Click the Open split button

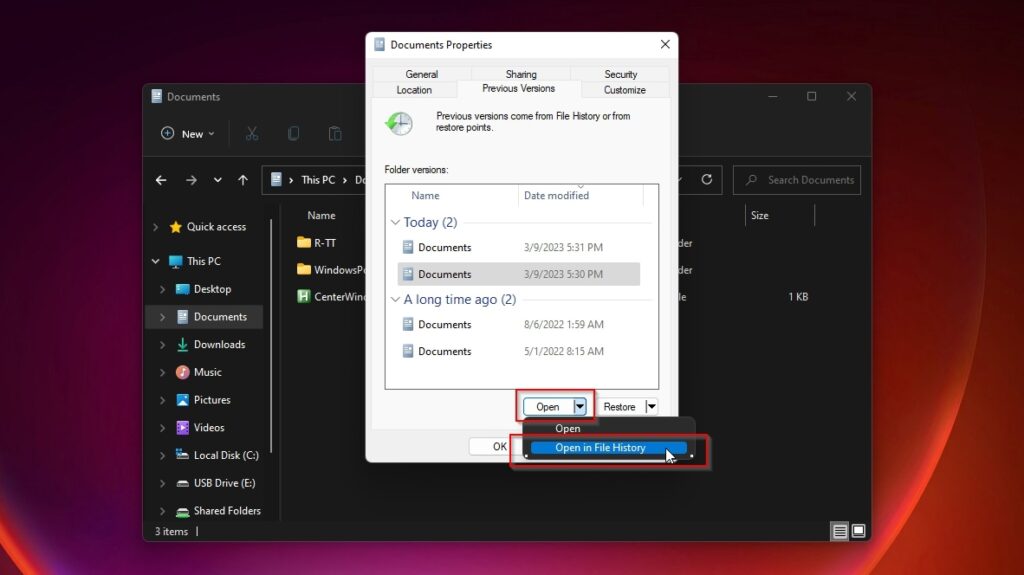coord(548,406)
